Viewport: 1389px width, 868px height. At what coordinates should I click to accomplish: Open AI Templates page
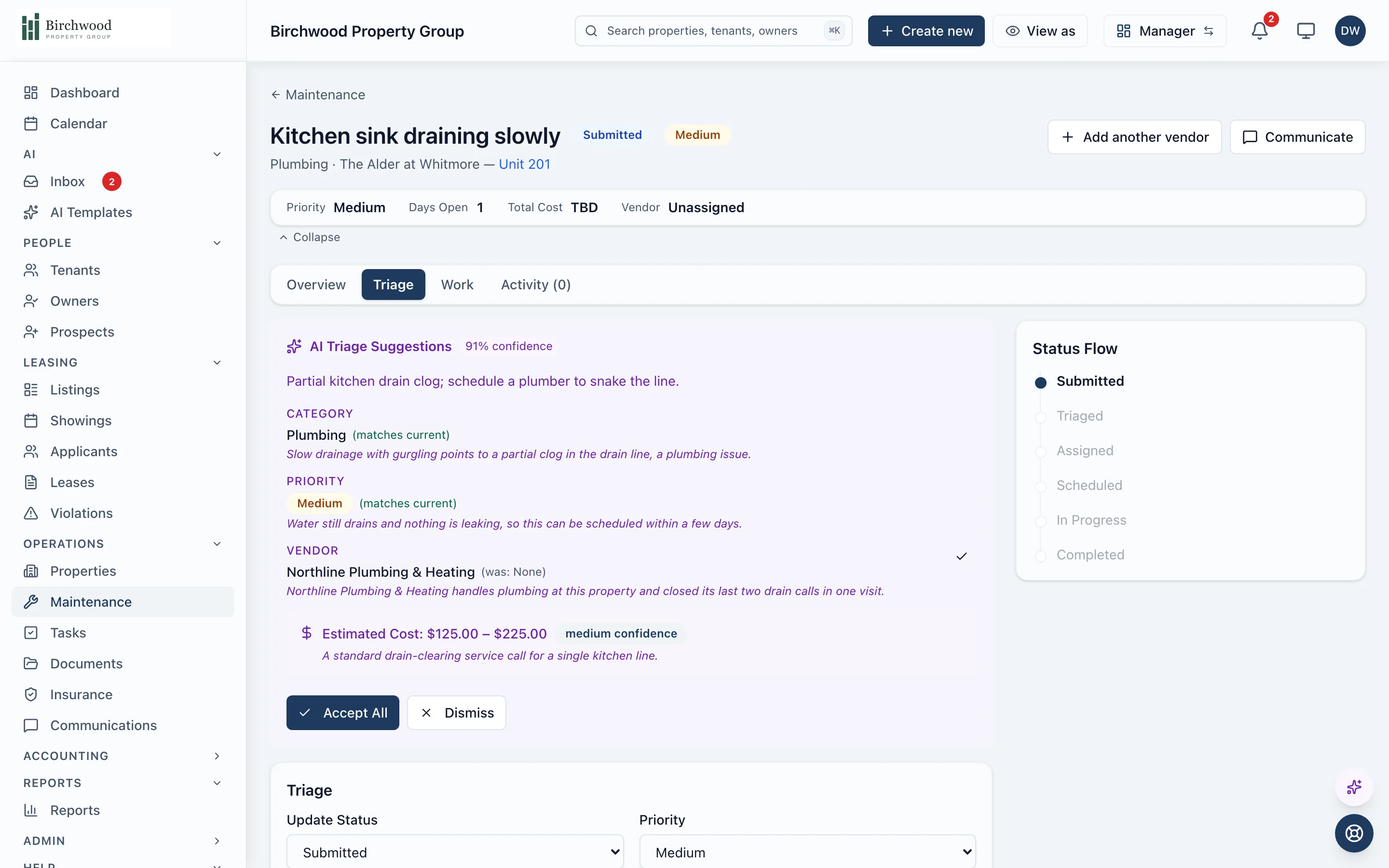pyautogui.click(x=123, y=212)
